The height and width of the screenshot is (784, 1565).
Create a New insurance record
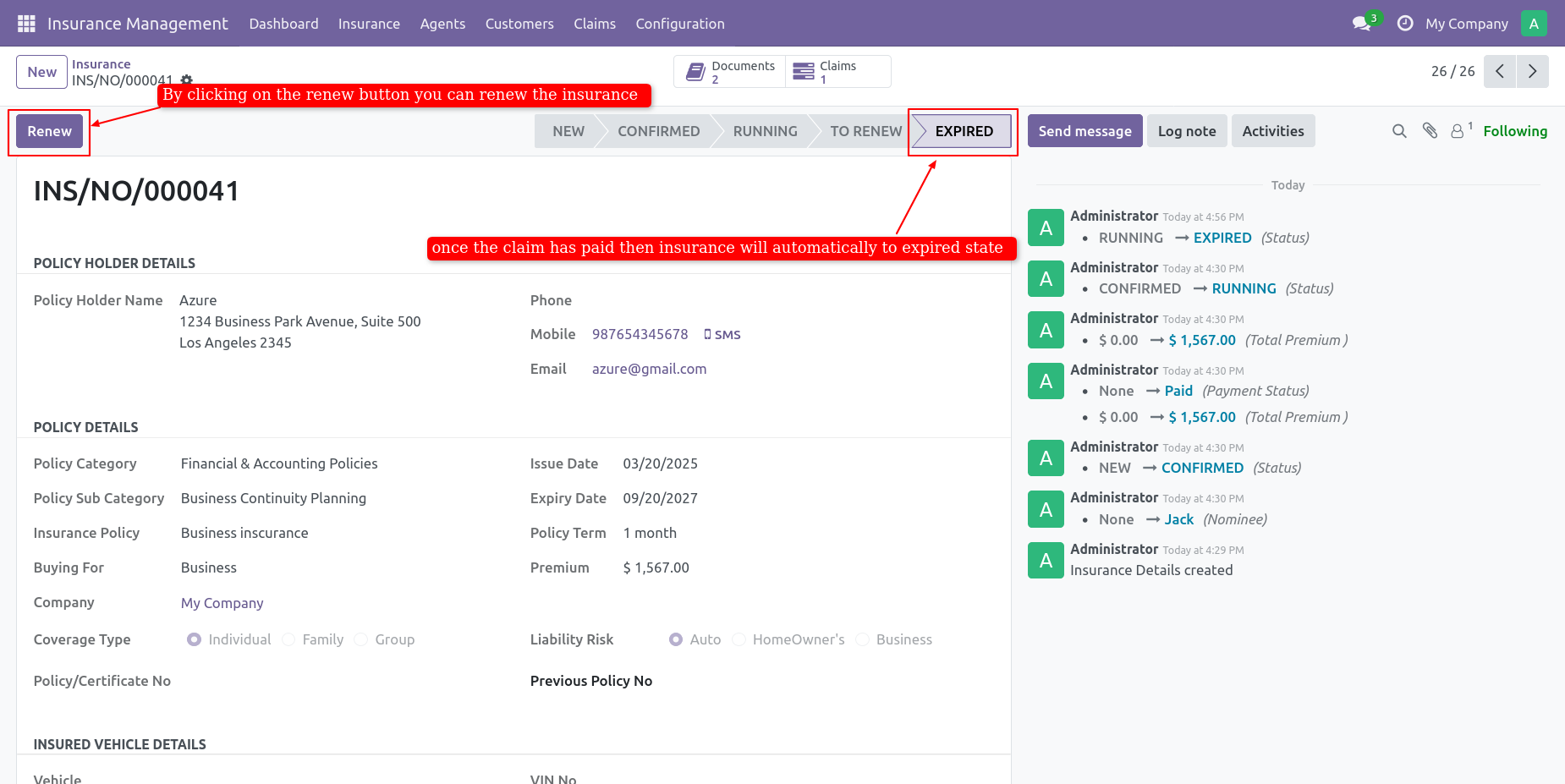[x=41, y=72]
